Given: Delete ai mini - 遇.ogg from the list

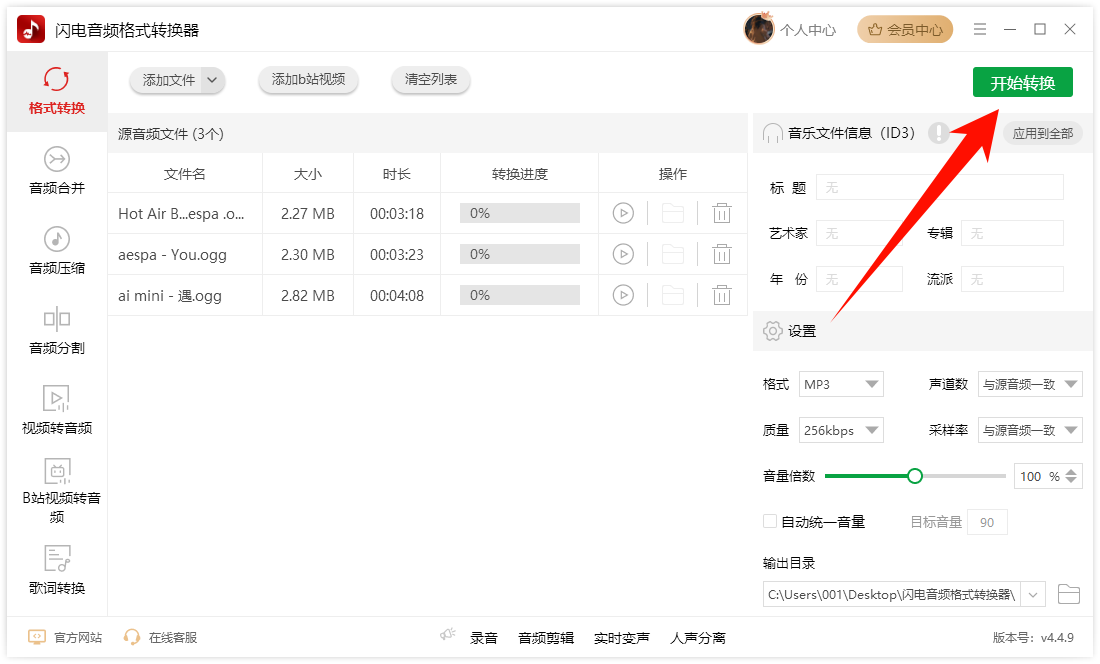Looking at the screenshot, I should 722,295.
